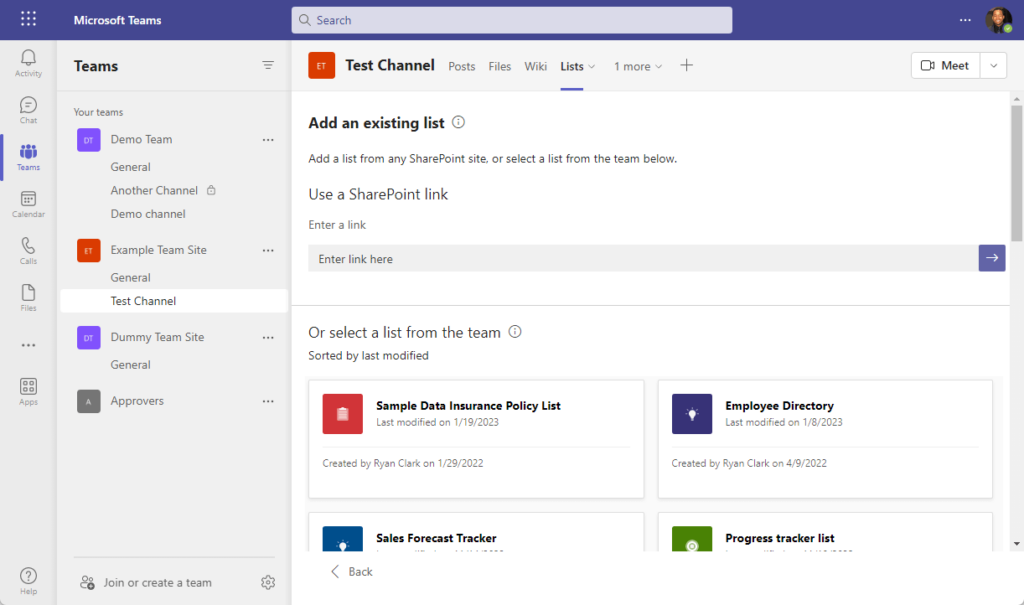The width and height of the screenshot is (1024, 605).
Task: Open the app launcher grid icon
Action: 28,19
